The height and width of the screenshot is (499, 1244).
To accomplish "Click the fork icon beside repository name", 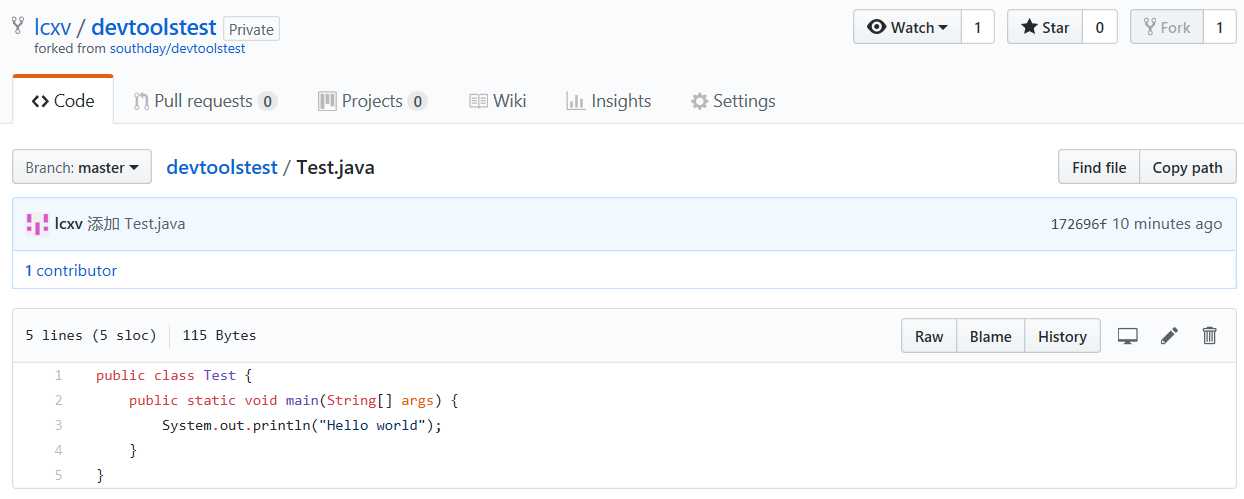I will click(x=18, y=27).
